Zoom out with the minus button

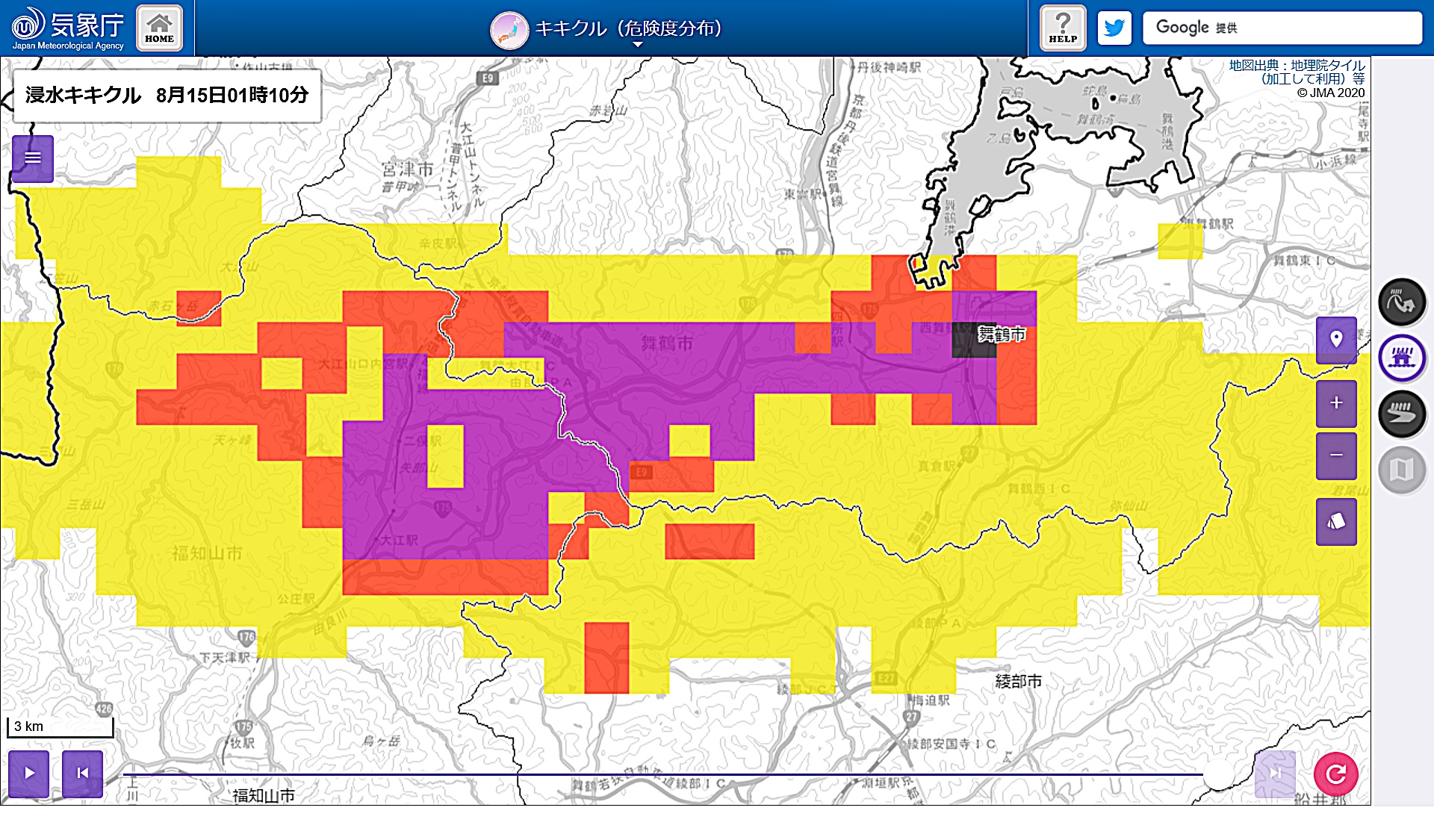pyautogui.click(x=1336, y=455)
